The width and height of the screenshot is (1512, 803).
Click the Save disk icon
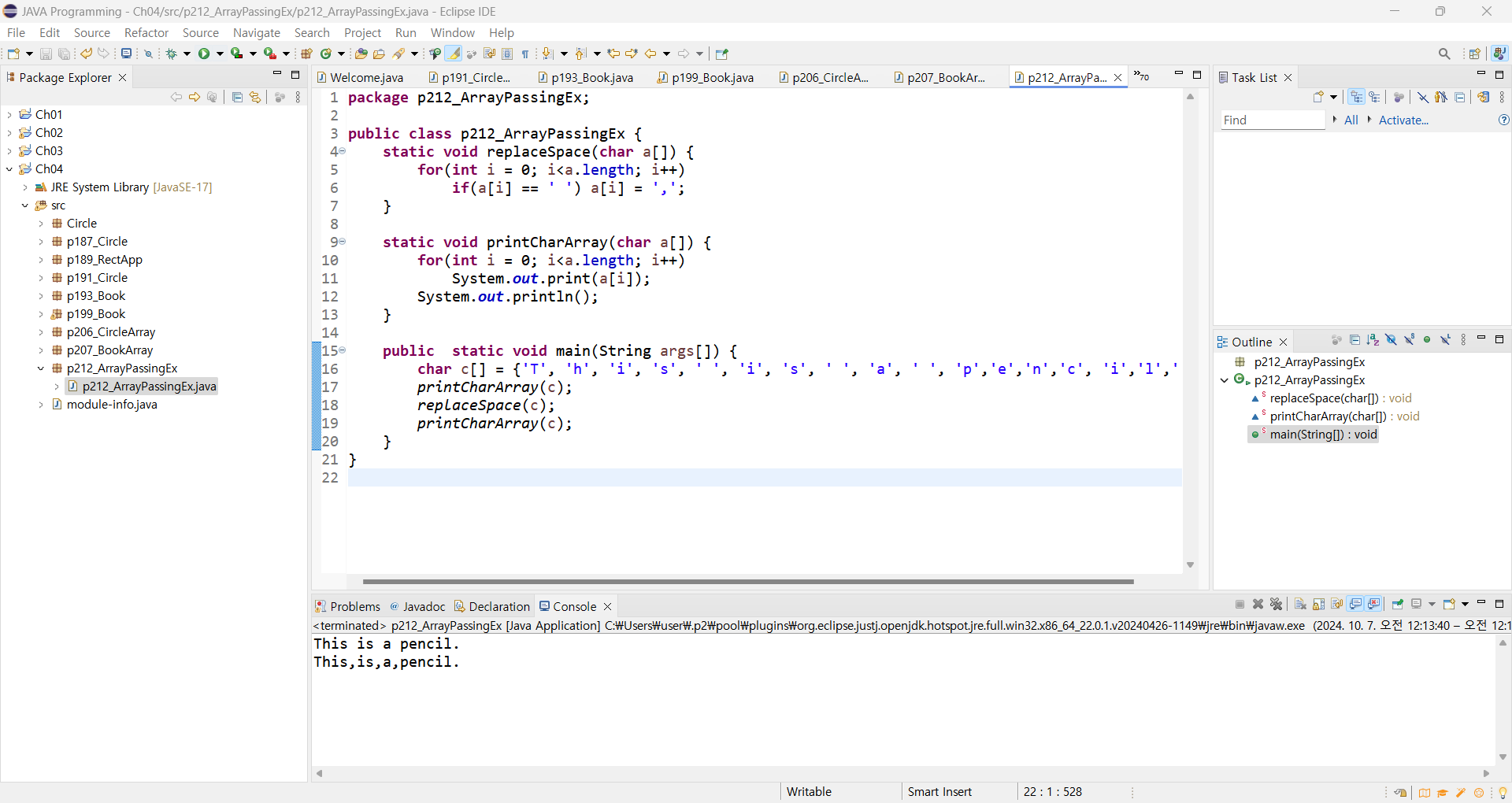coord(46,54)
